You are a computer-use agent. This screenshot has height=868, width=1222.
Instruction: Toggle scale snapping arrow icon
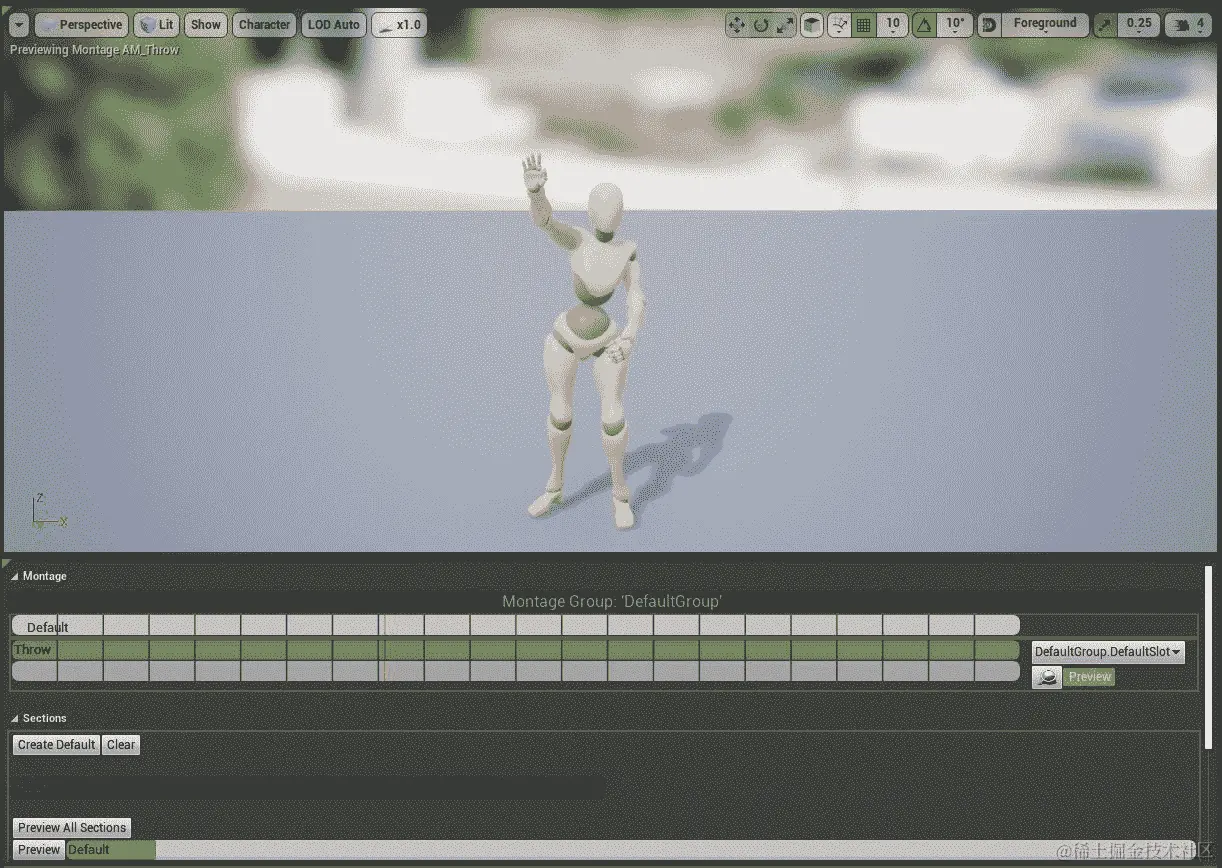tap(1105, 25)
